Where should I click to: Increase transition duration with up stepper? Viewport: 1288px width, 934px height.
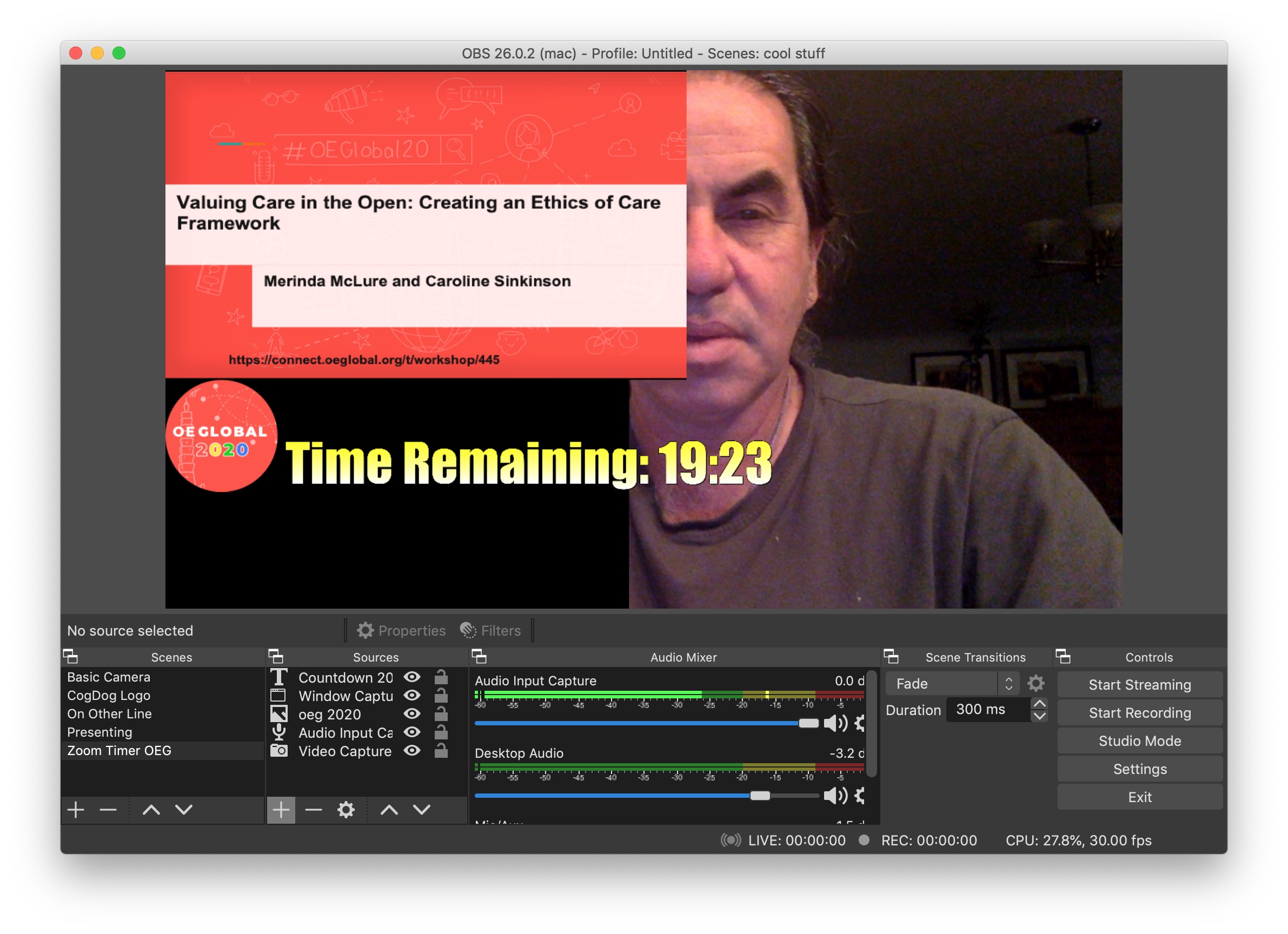point(1039,704)
